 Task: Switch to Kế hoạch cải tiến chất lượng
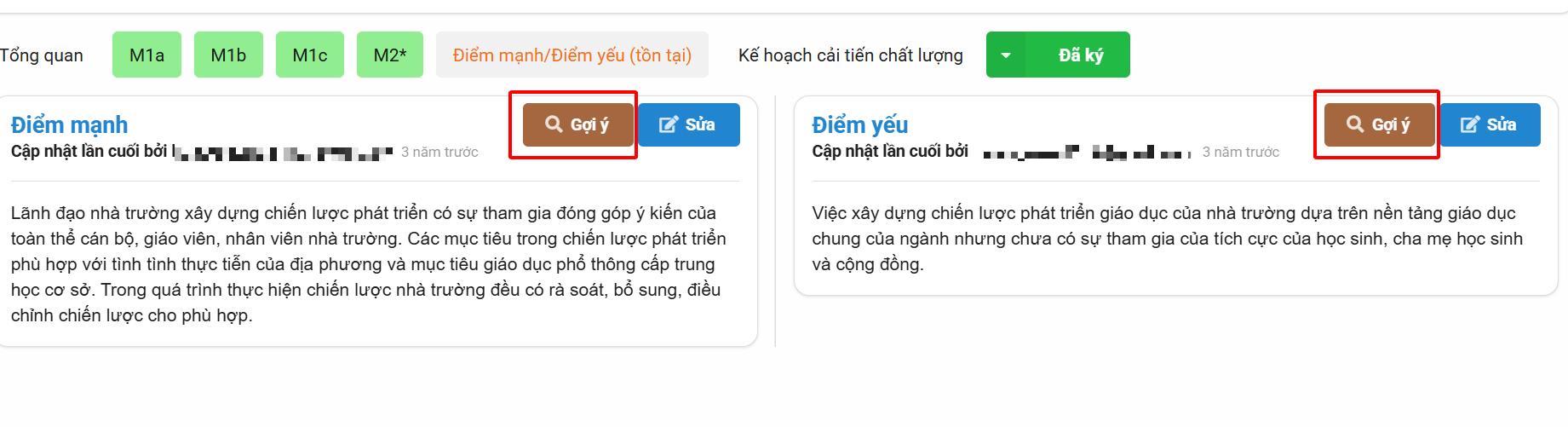click(x=850, y=55)
